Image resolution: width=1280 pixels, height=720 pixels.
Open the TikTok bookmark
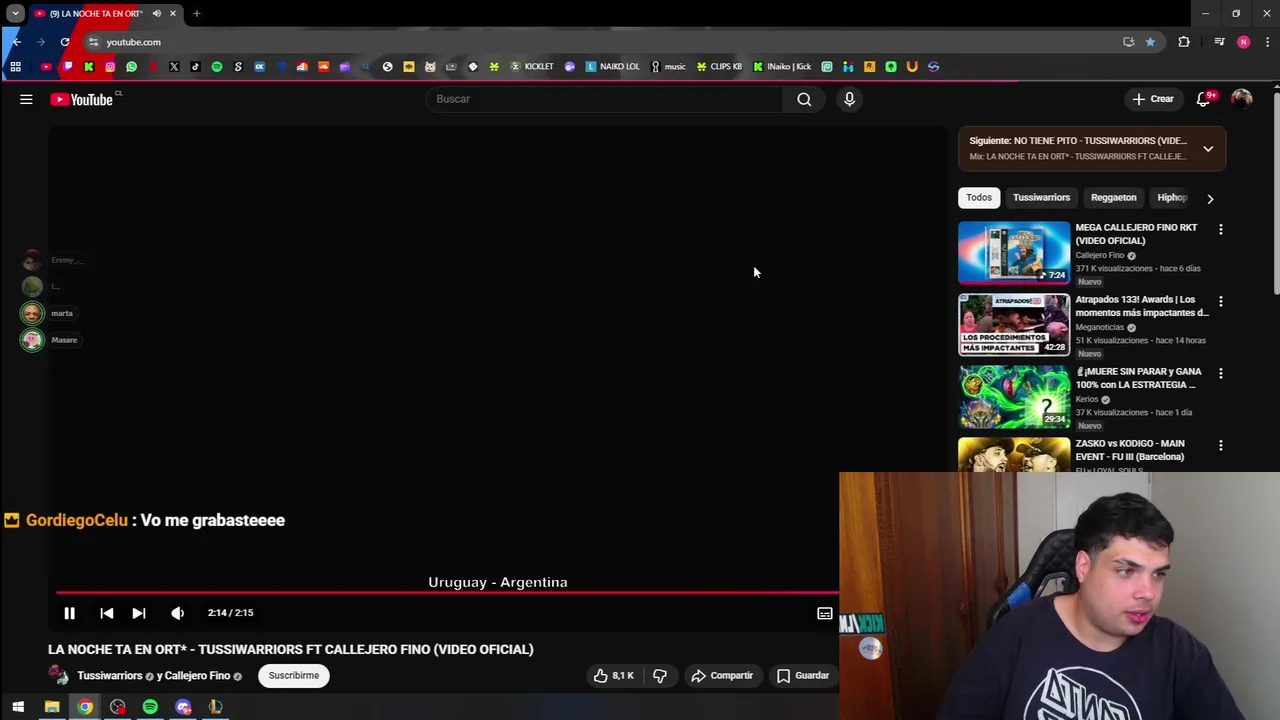click(x=195, y=67)
